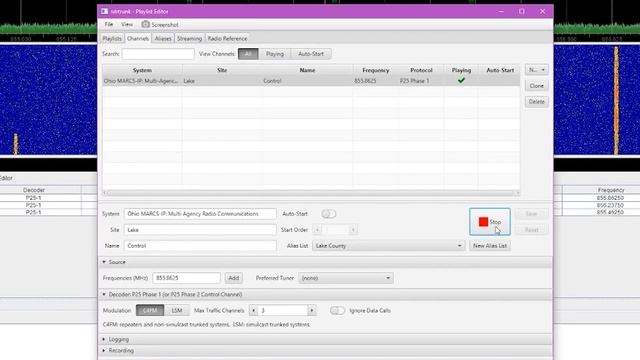Select the Ohio MARCS-IP channel row
Screen dimensions: 640x360
[x=311, y=81]
